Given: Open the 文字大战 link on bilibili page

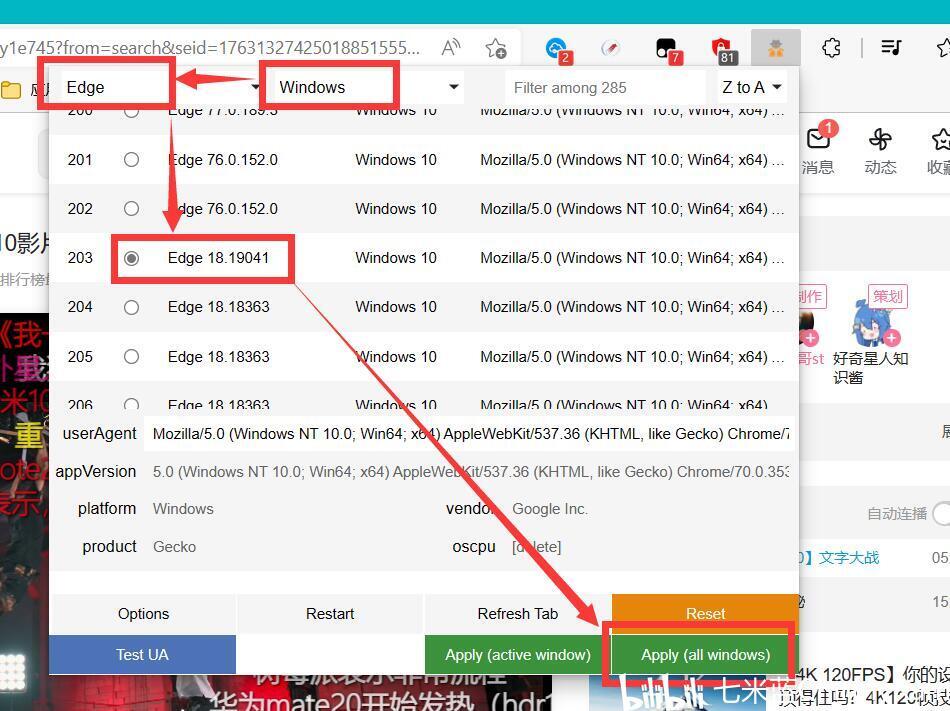Looking at the screenshot, I should click(848, 558).
